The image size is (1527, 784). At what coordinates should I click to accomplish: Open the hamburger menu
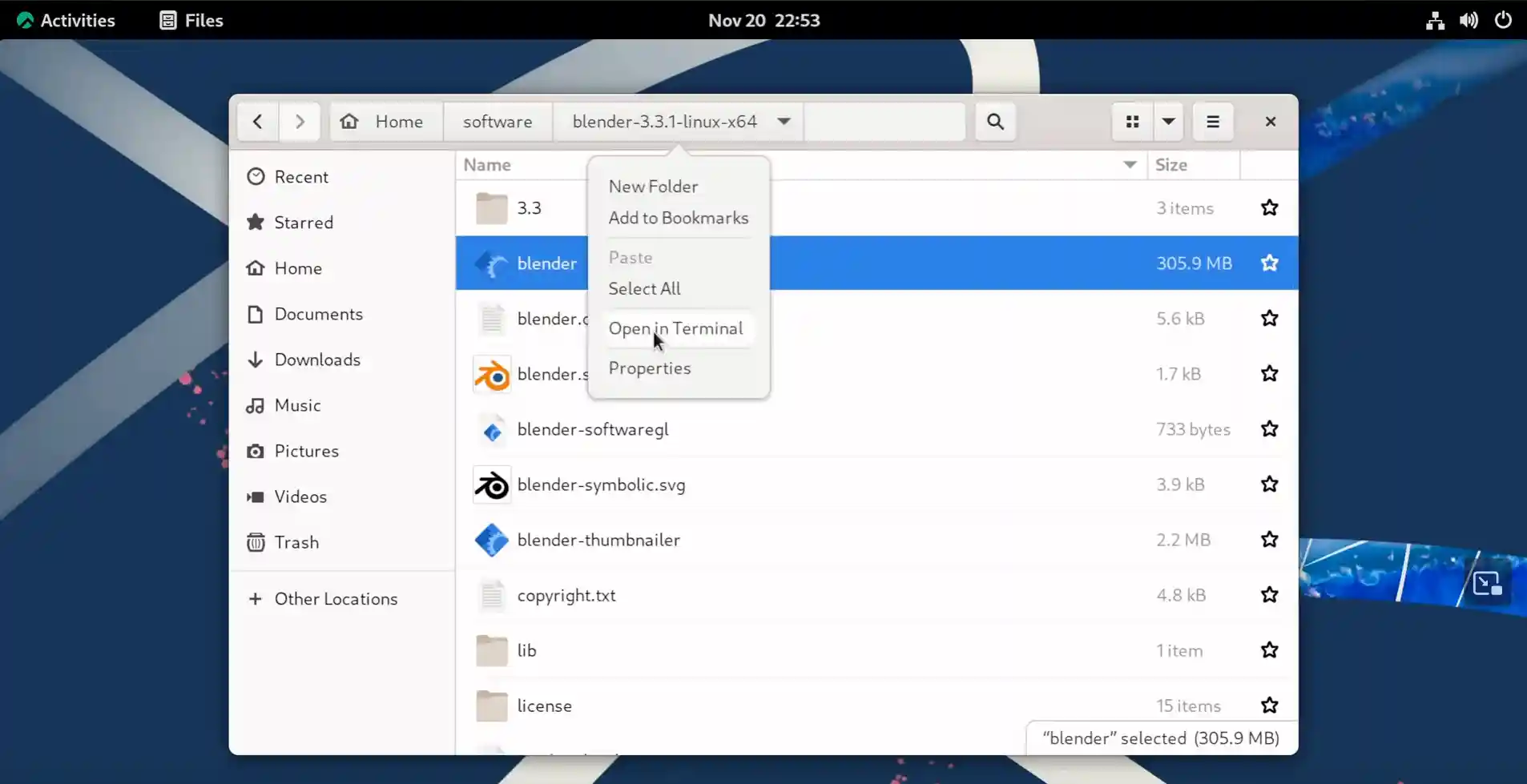coord(1212,122)
